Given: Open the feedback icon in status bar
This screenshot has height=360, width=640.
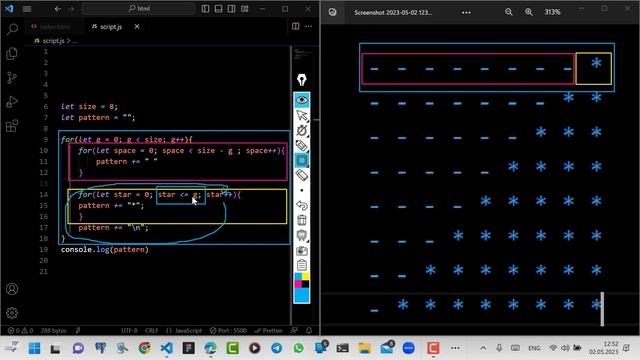Looking at the screenshot, I should (x=294, y=331).
